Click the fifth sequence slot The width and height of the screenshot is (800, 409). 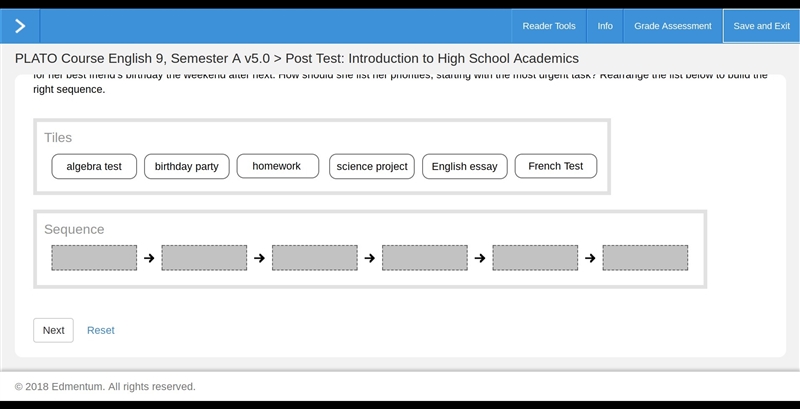[535, 258]
